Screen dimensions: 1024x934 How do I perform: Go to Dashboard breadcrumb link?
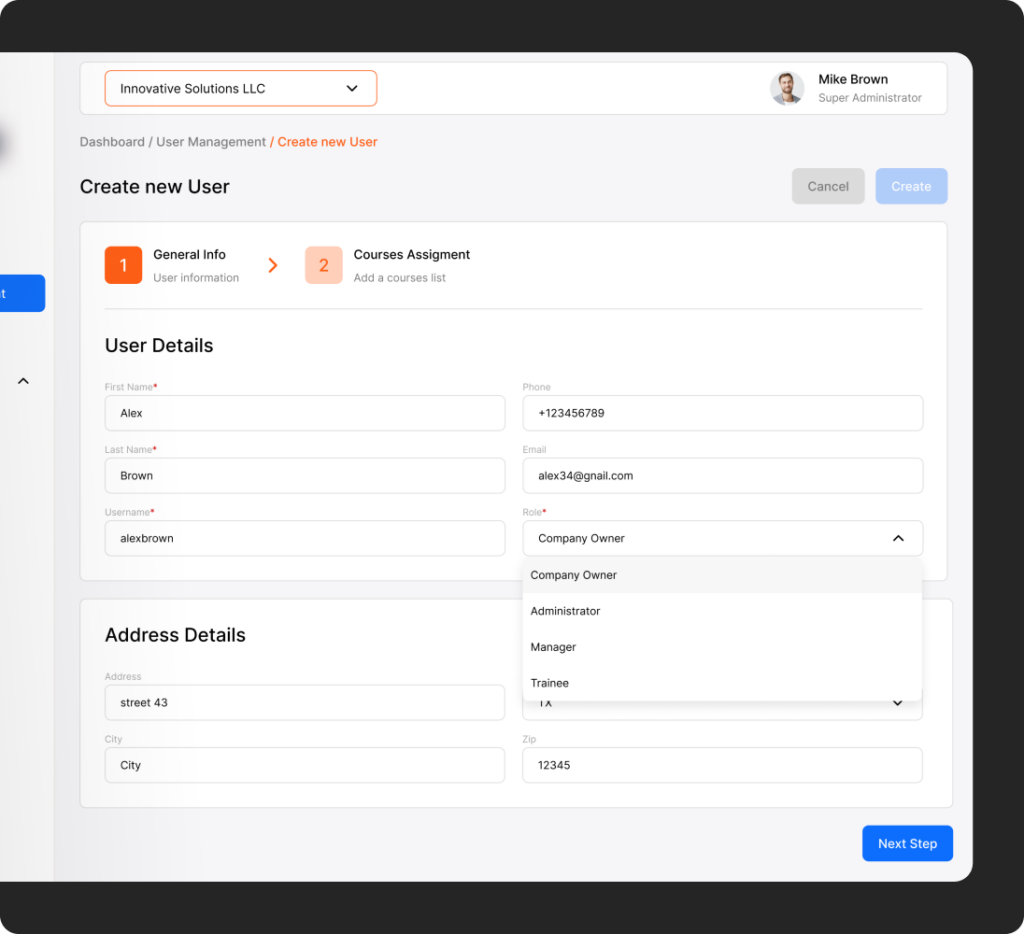click(112, 142)
